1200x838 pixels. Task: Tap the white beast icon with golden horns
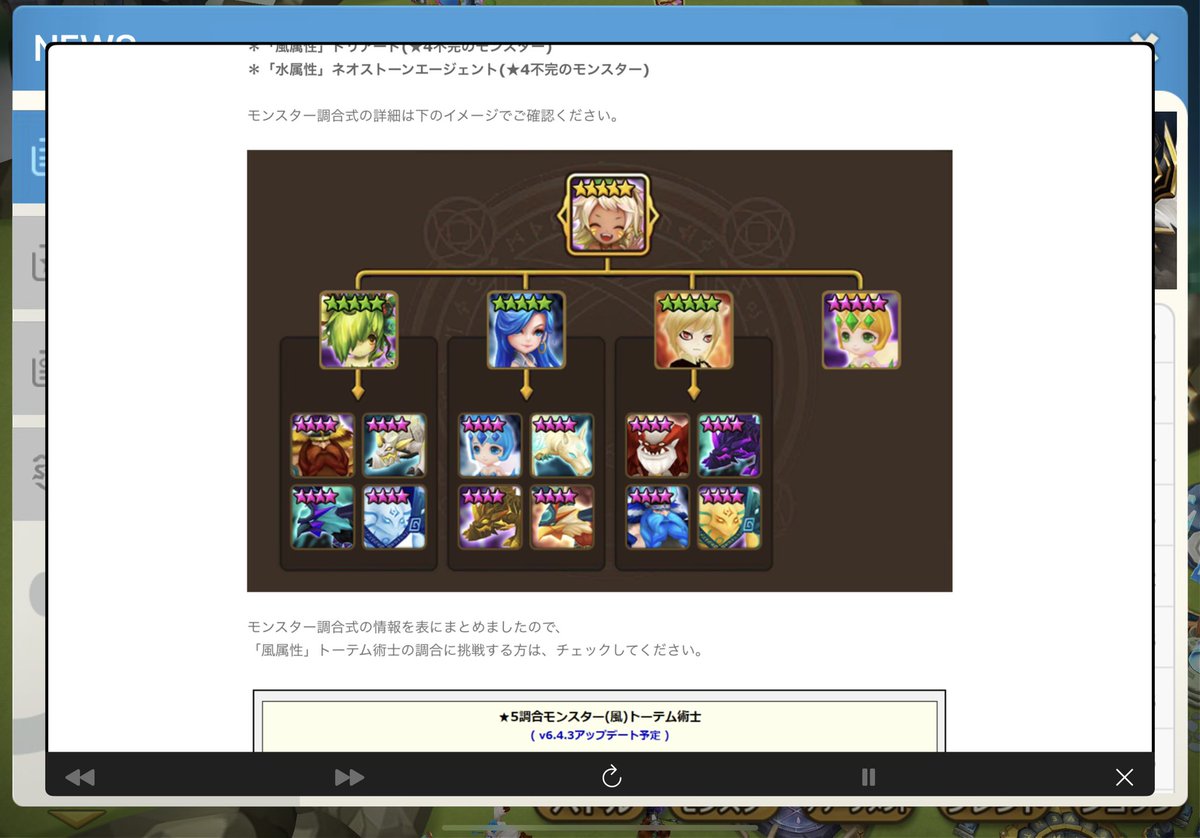pyautogui.click(x=394, y=445)
